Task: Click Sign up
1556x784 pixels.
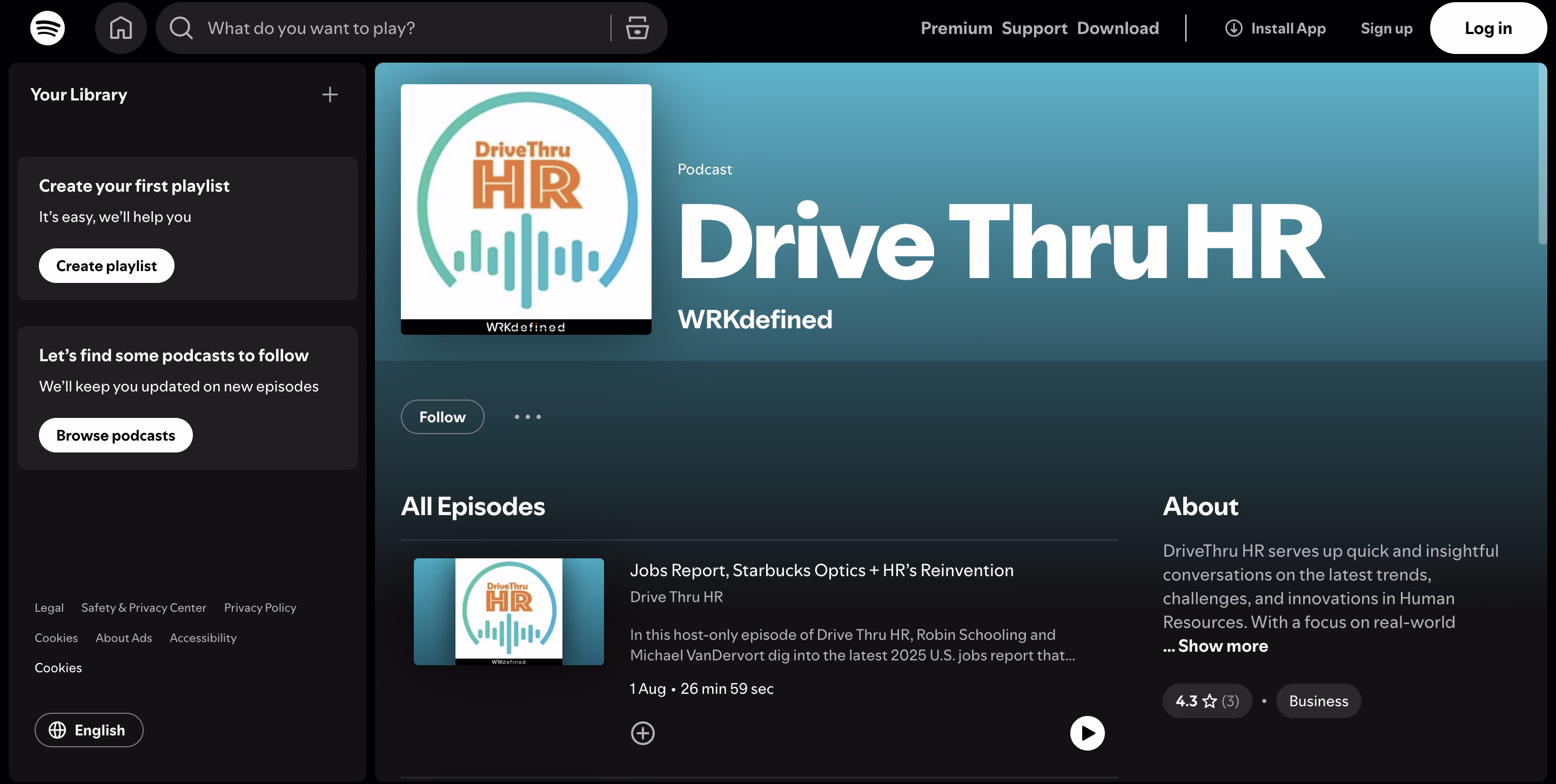Action: point(1386,29)
